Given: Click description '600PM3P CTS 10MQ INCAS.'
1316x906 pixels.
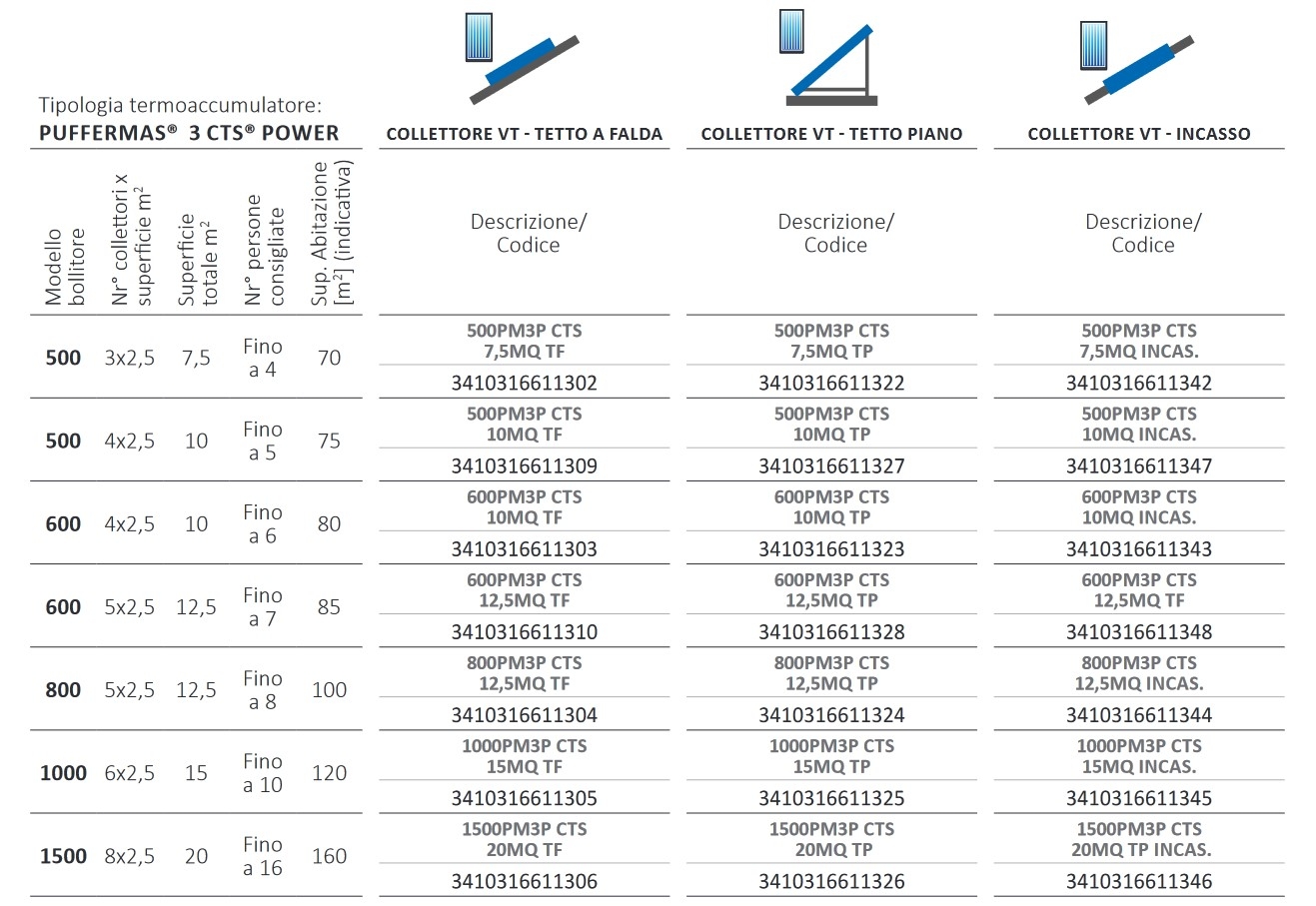Looking at the screenshot, I should pyautogui.click(x=1139, y=506).
